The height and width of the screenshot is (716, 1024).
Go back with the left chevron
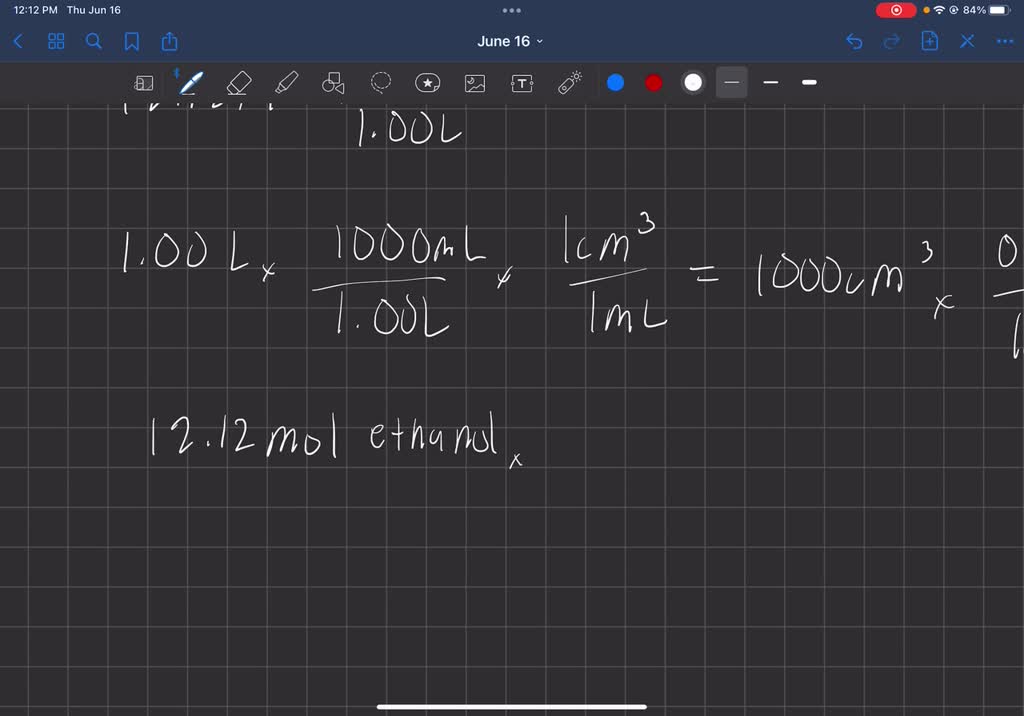click(x=18, y=42)
